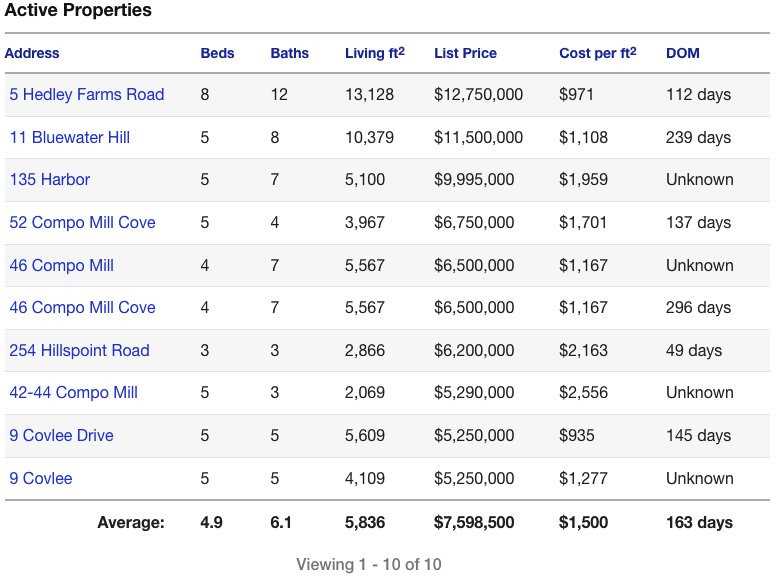This screenshot has height=577, width=779.
Task: Click the $12,750,000 list price cell
Action: pyautogui.click(x=478, y=95)
